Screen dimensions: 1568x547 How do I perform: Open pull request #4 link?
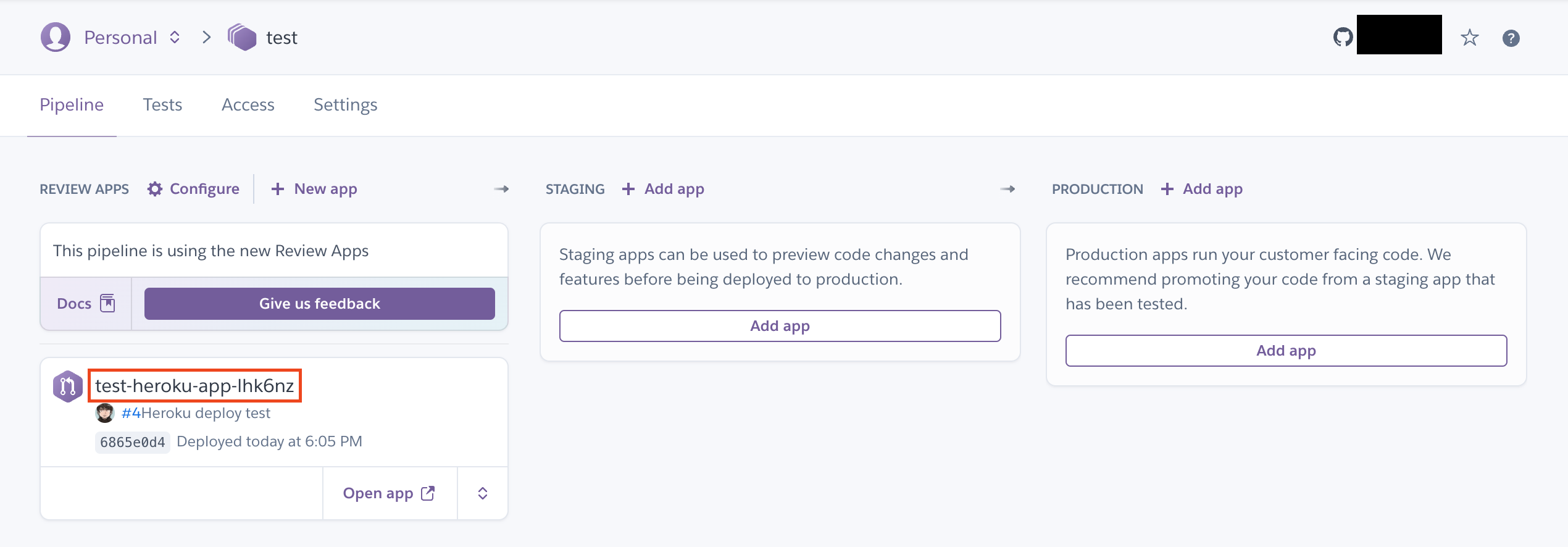[131, 413]
